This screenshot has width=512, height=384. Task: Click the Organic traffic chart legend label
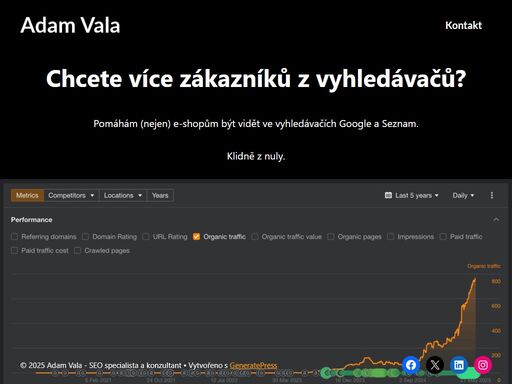click(x=484, y=266)
